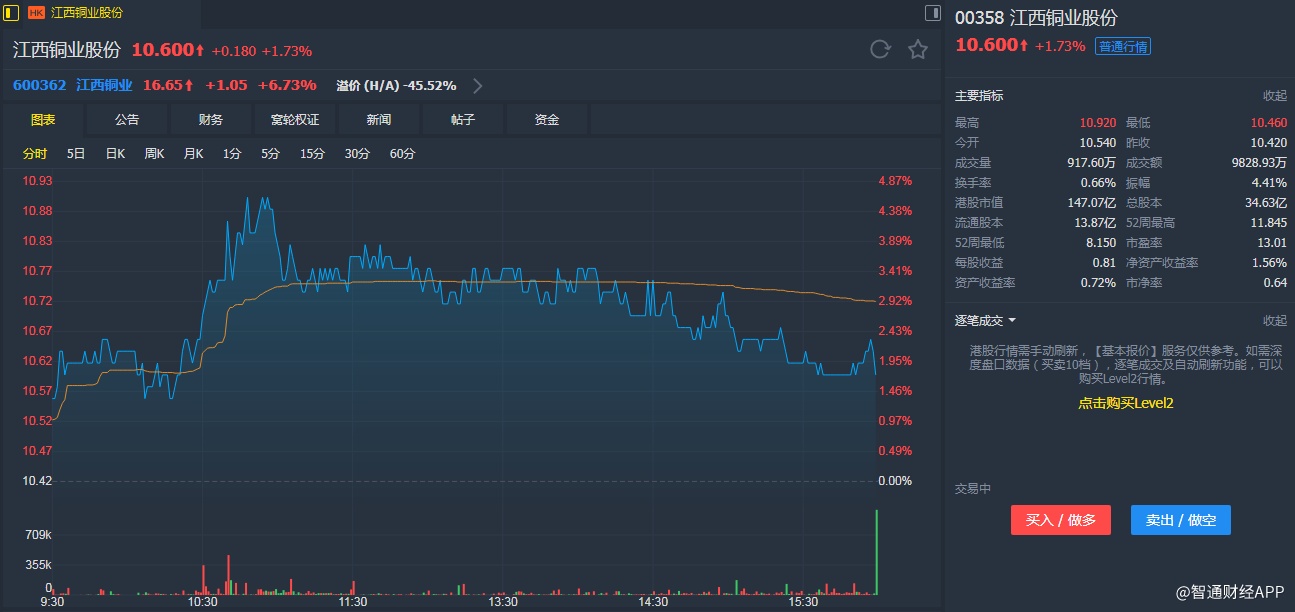Select the 日K chart period
Screen dimensions: 1295x612
click(x=115, y=153)
